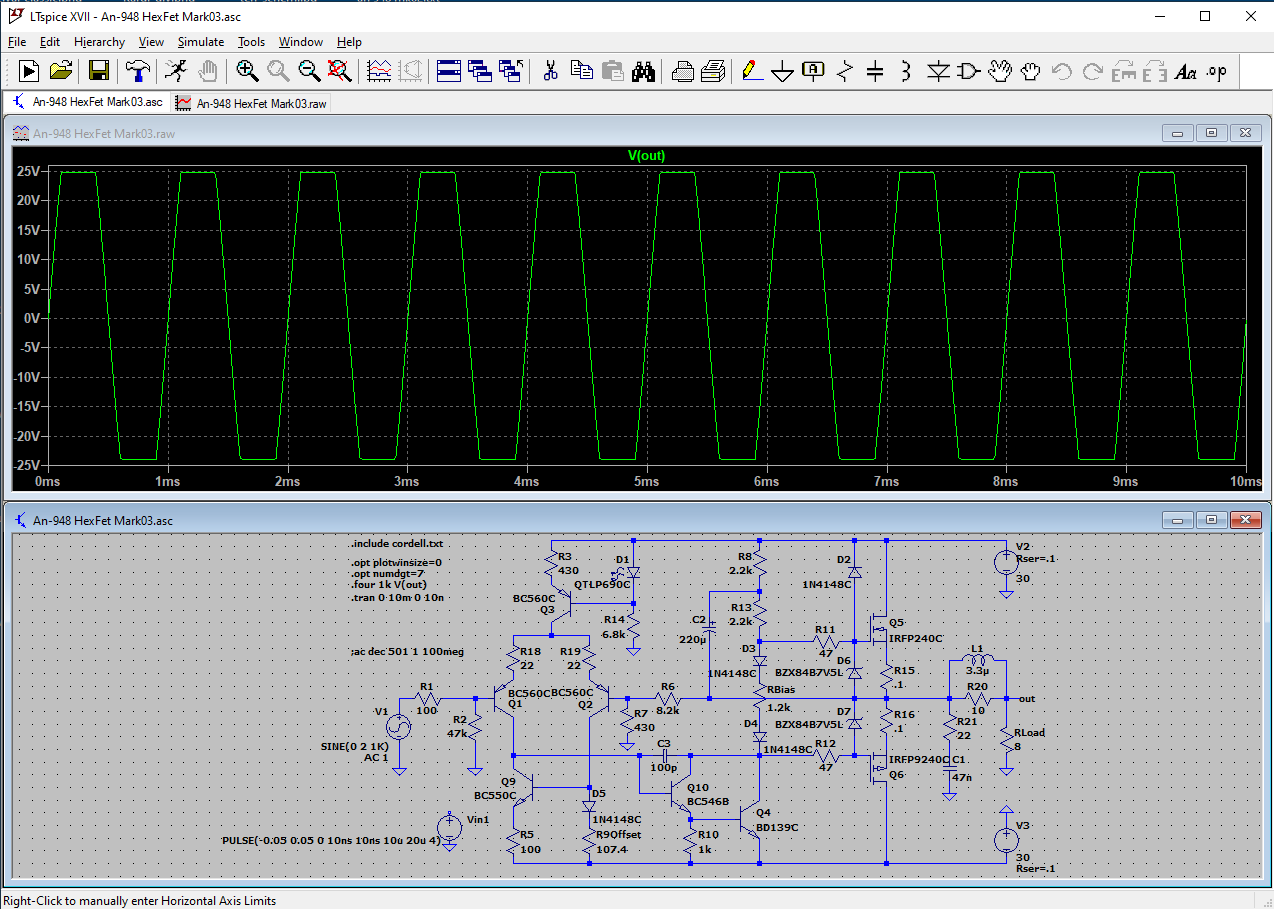
Task: Select the Place Resistor tool
Action: (845, 71)
